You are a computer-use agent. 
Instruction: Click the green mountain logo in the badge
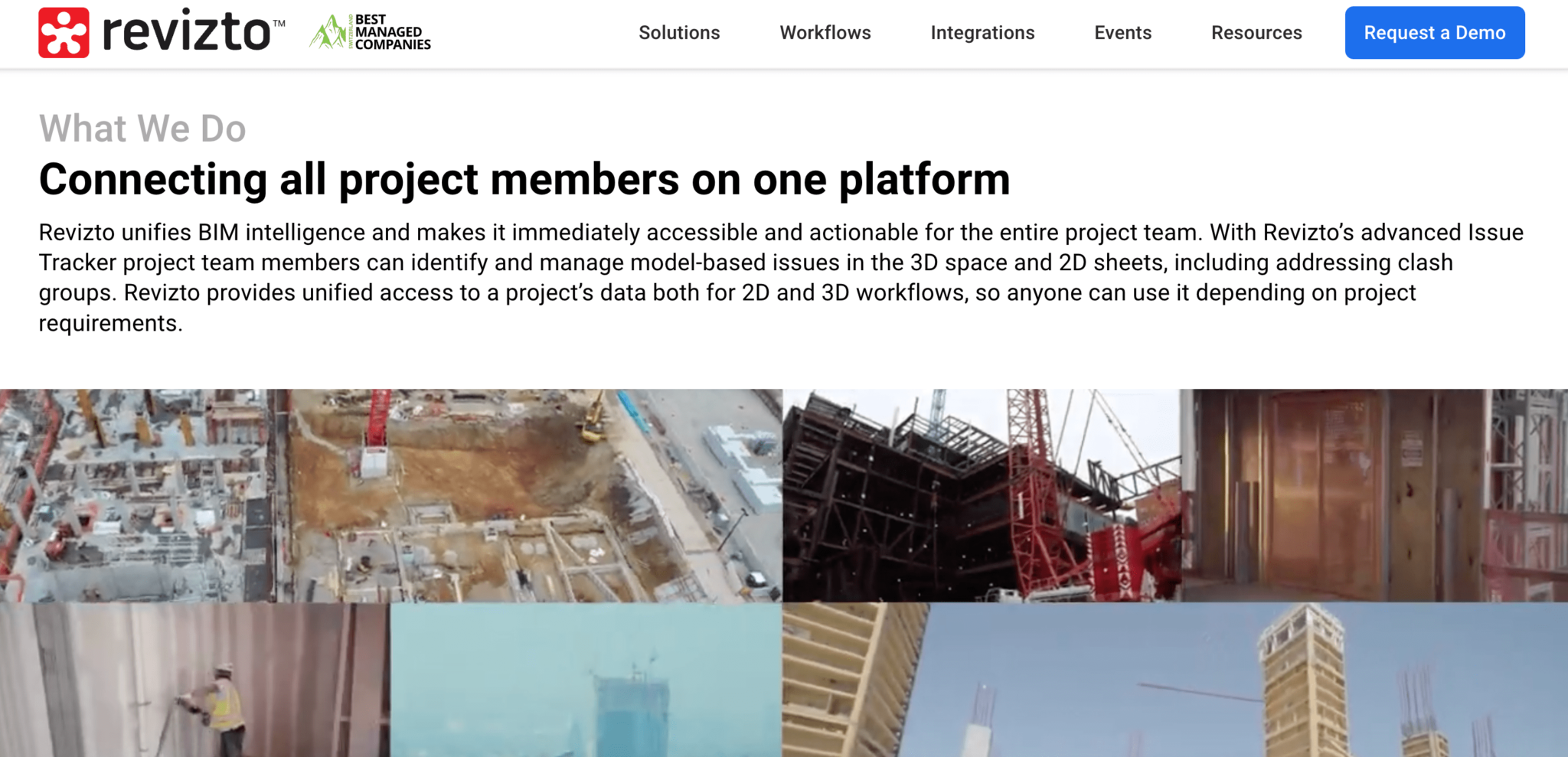(x=328, y=32)
